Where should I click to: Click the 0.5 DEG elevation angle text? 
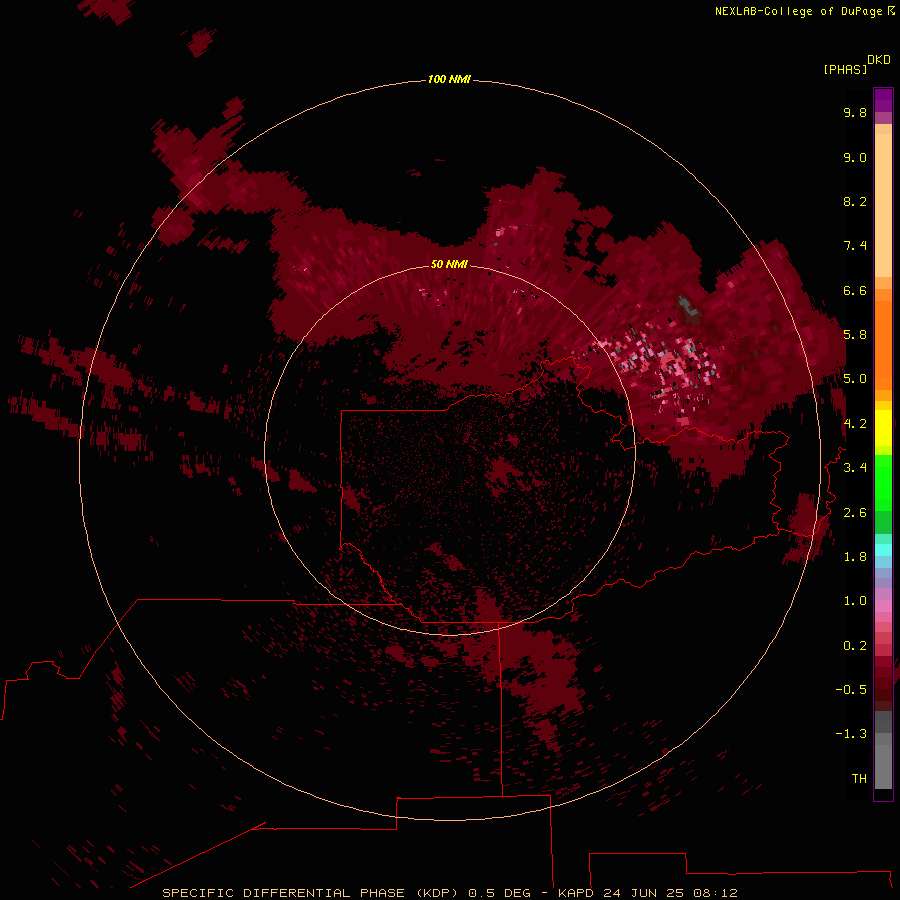(499, 893)
